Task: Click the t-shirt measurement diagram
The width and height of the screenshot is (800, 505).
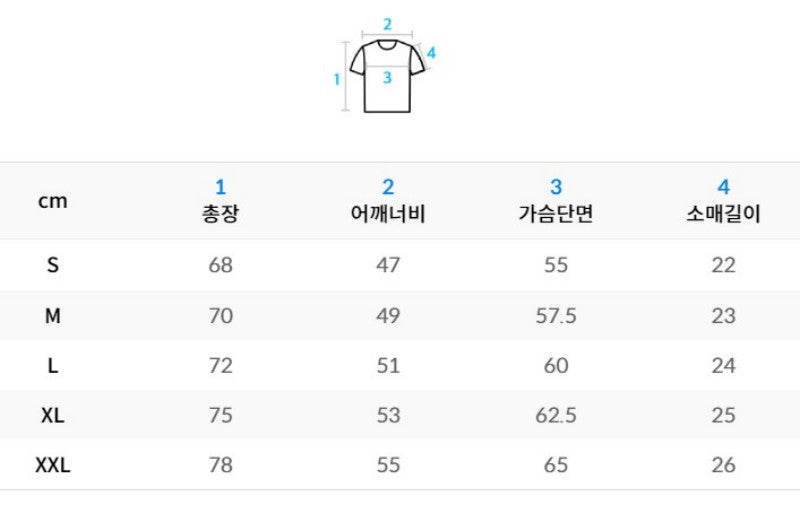Action: pos(387,65)
